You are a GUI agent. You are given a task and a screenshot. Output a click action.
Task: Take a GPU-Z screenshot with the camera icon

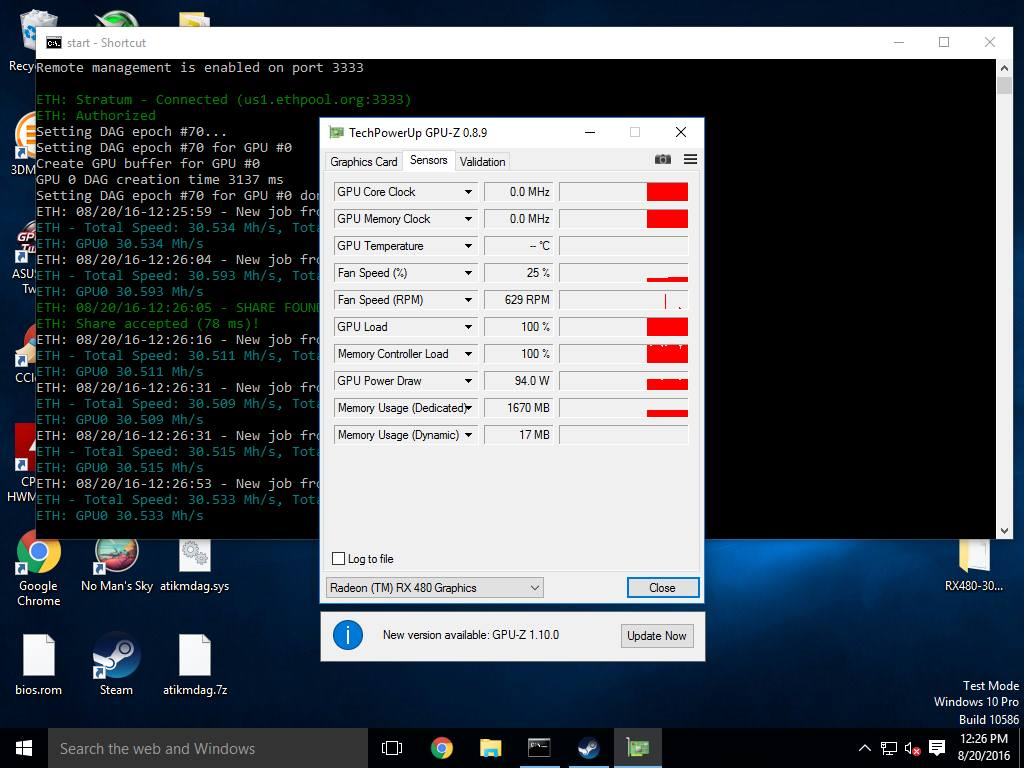(663, 159)
